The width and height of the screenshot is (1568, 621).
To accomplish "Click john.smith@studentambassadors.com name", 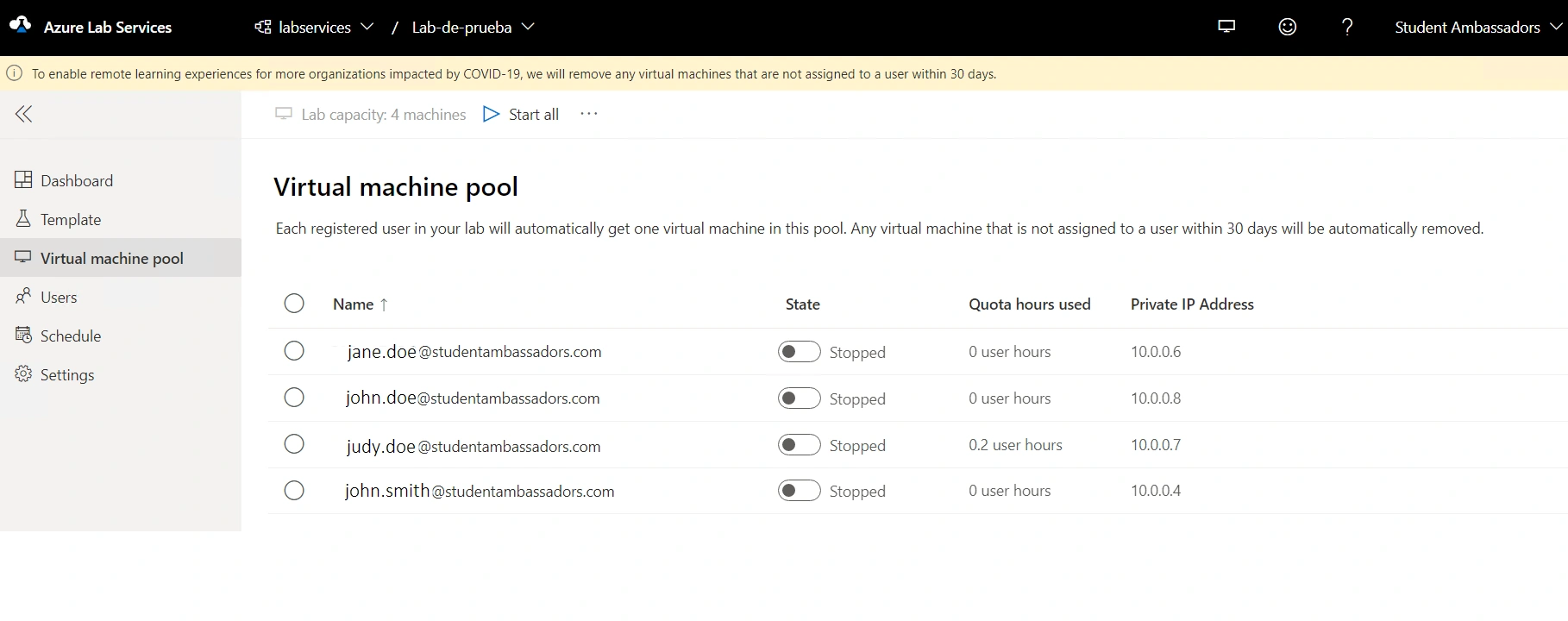I will [480, 491].
